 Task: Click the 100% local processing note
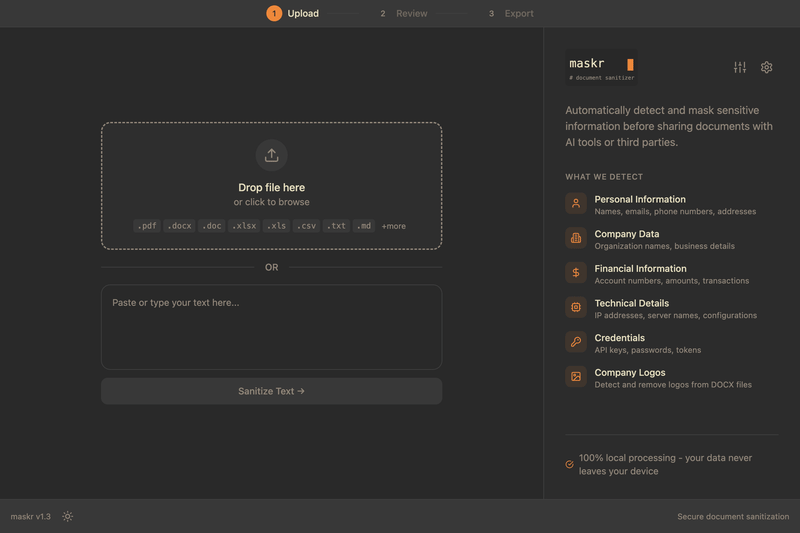tap(665, 464)
